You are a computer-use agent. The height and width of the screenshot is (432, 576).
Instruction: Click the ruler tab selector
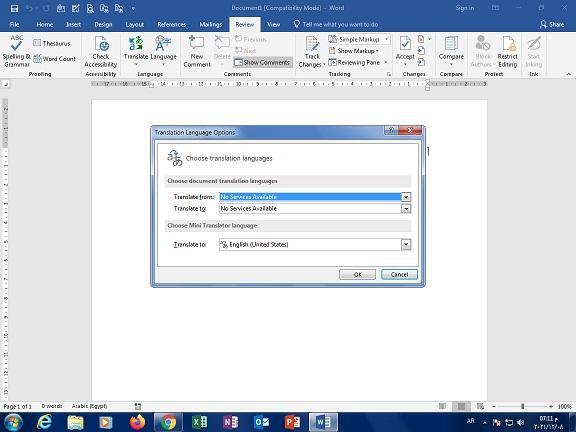(6, 84)
